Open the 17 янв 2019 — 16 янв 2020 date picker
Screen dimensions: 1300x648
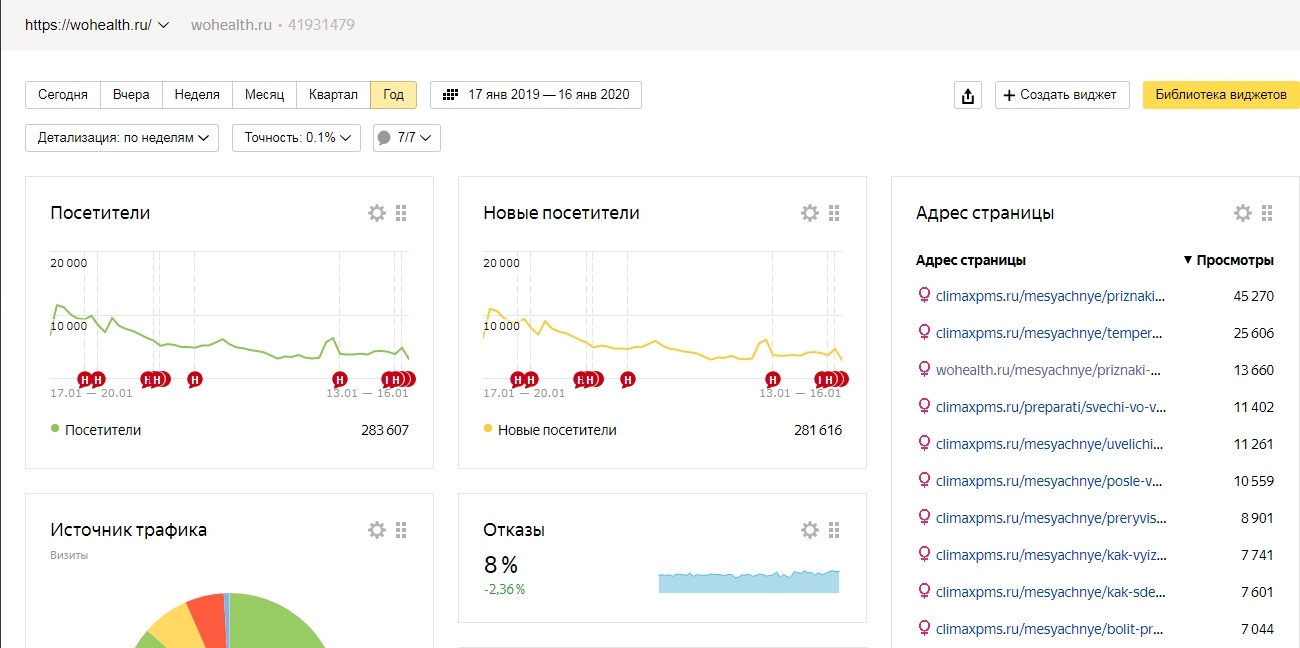click(536, 95)
